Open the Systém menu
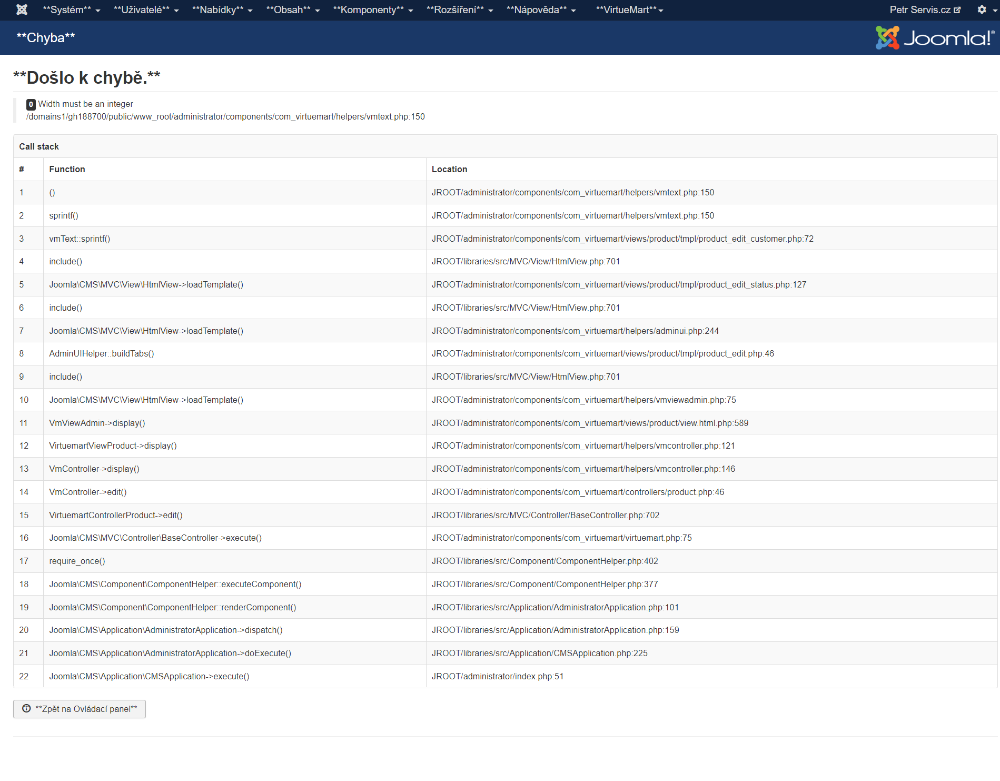Screen dimensions: 1000x781 (x=71, y=9)
